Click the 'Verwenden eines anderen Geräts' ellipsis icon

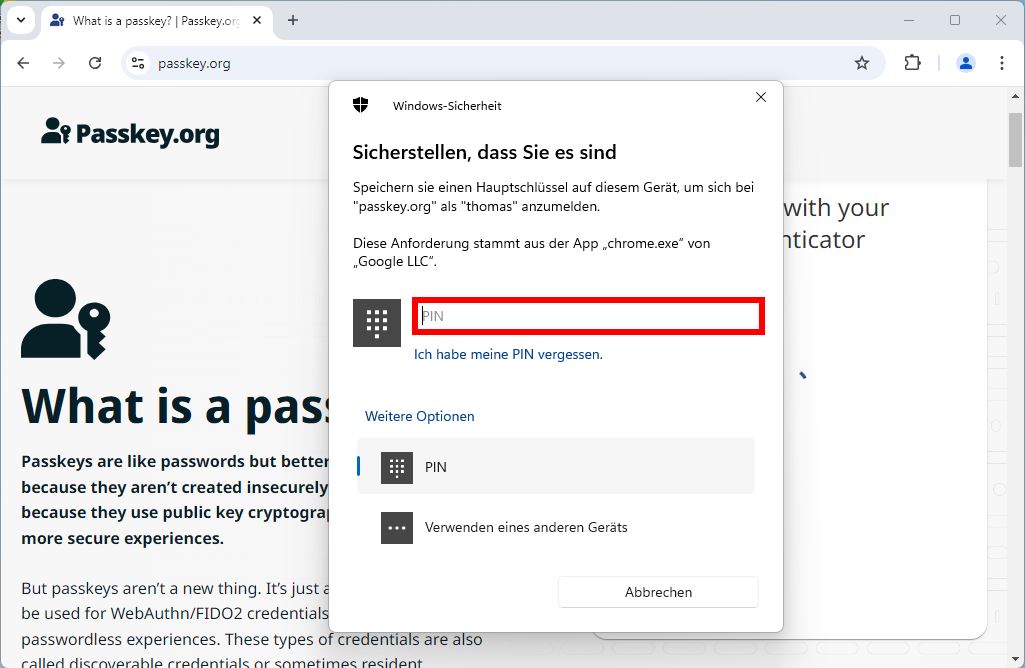(x=396, y=527)
